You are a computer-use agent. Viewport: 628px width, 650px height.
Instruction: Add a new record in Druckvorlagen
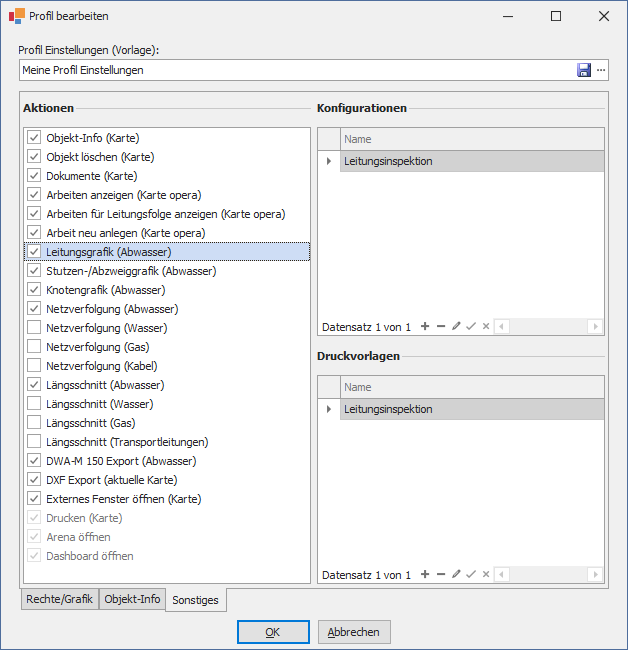(x=425, y=574)
